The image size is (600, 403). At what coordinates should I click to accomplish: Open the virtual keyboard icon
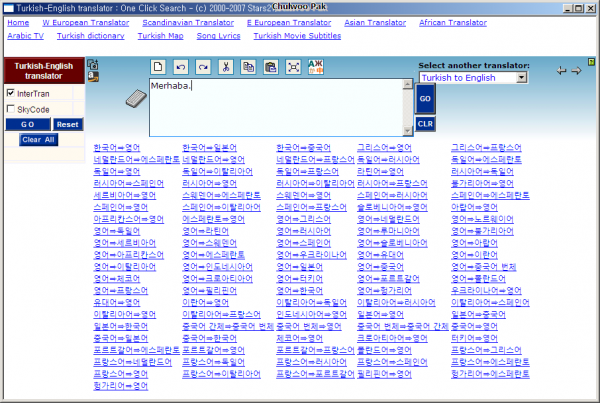coord(136,99)
